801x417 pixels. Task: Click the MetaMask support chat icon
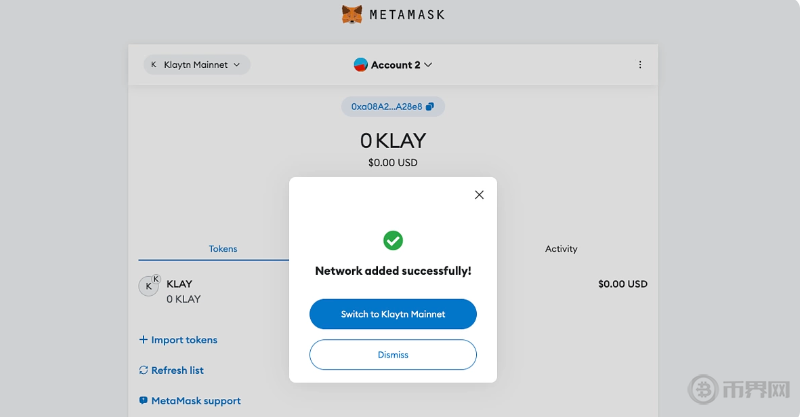143,401
